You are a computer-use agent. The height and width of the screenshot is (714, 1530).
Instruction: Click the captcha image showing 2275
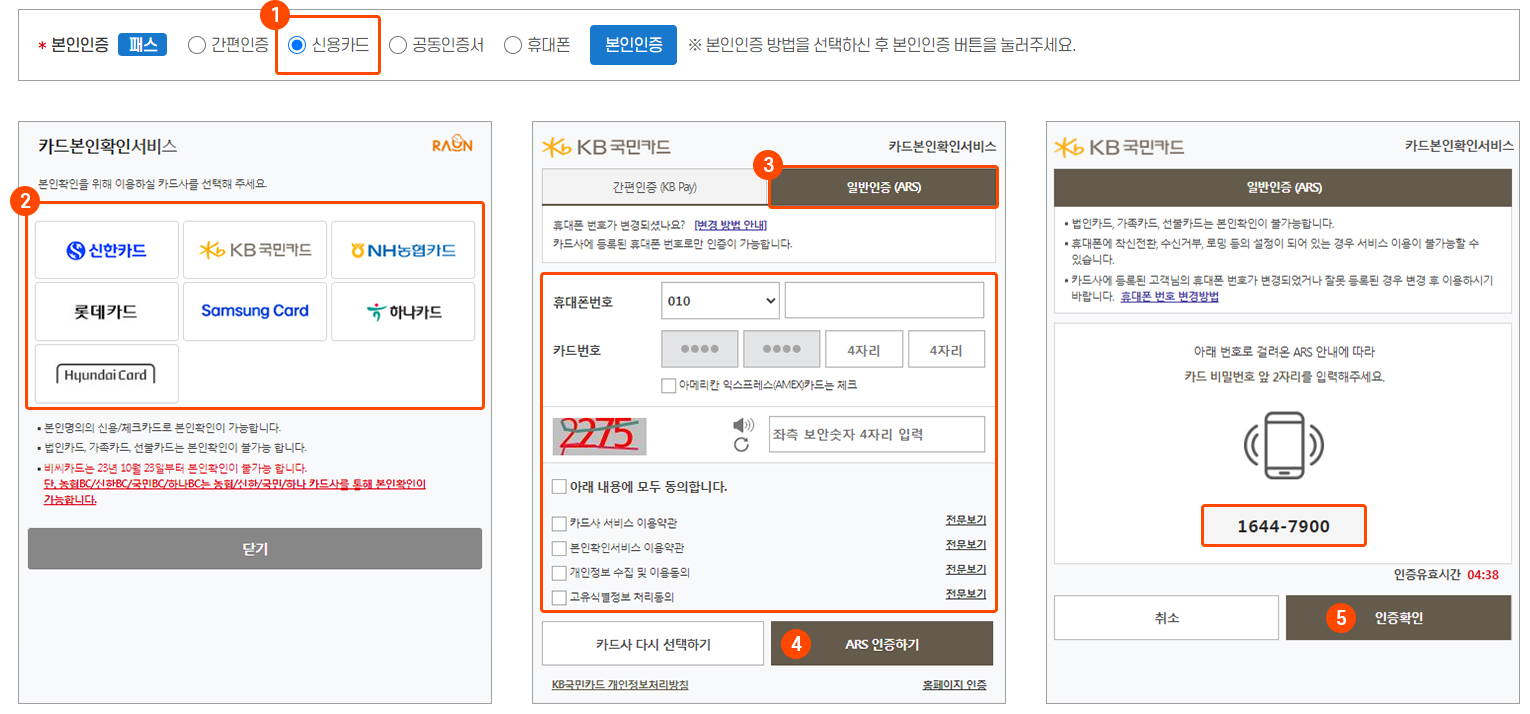click(x=599, y=436)
